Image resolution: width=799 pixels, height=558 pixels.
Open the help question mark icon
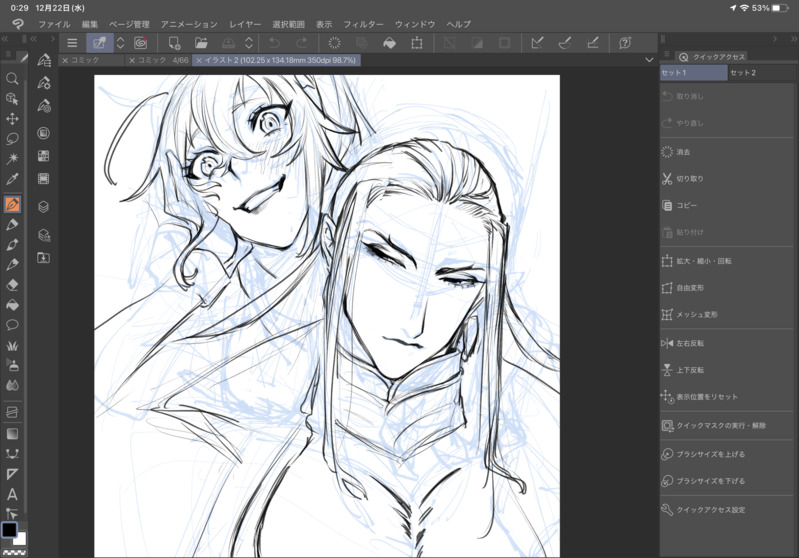(625, 43)
